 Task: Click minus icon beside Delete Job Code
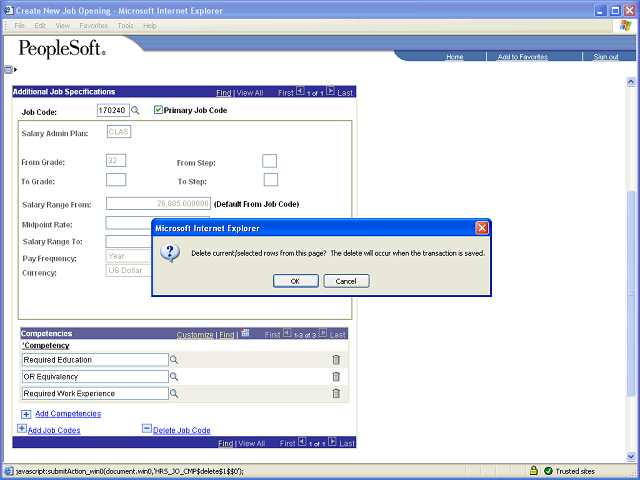tap(147, 429)
